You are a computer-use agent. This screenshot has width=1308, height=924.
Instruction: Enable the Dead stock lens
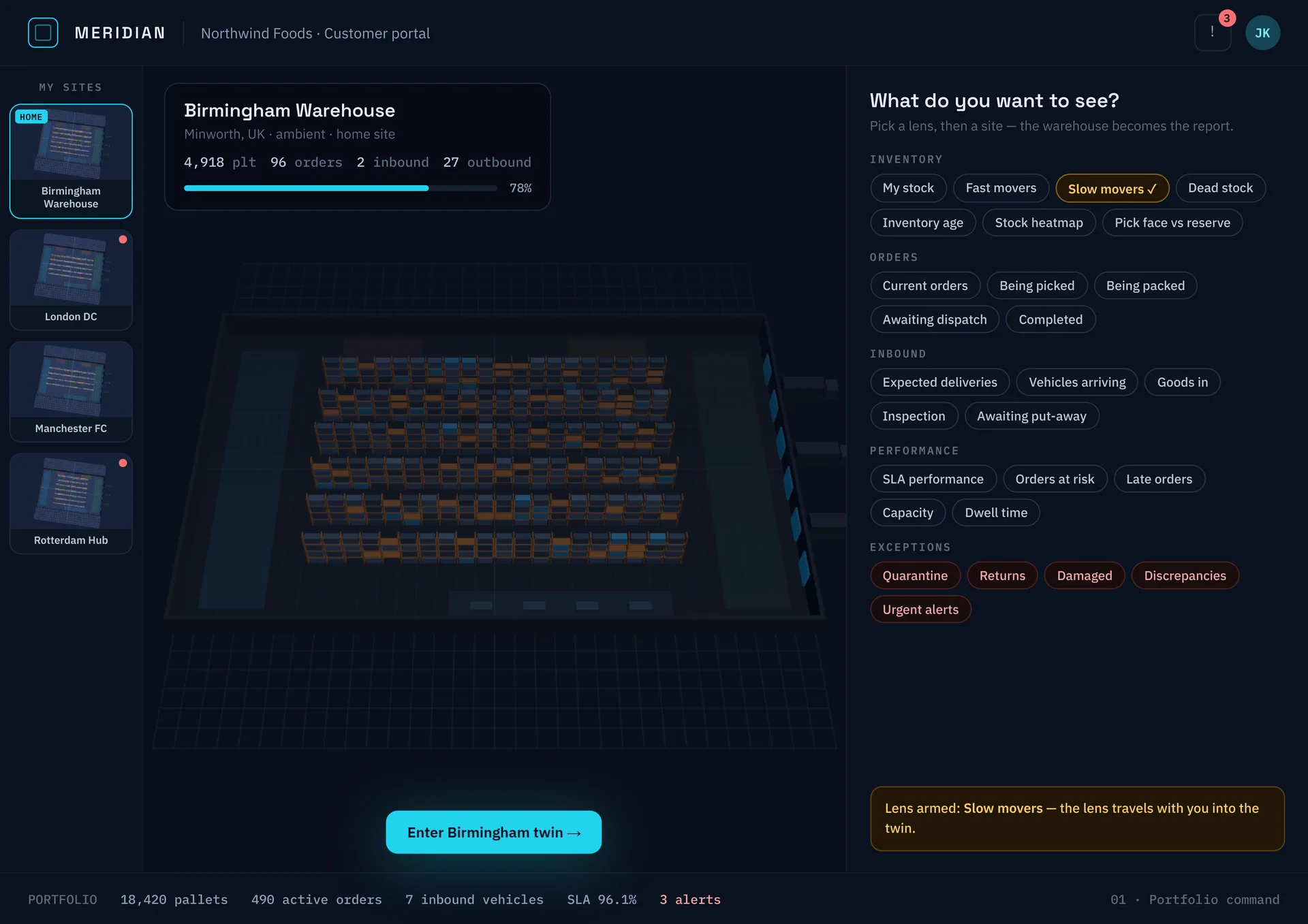pos(1220,188)
